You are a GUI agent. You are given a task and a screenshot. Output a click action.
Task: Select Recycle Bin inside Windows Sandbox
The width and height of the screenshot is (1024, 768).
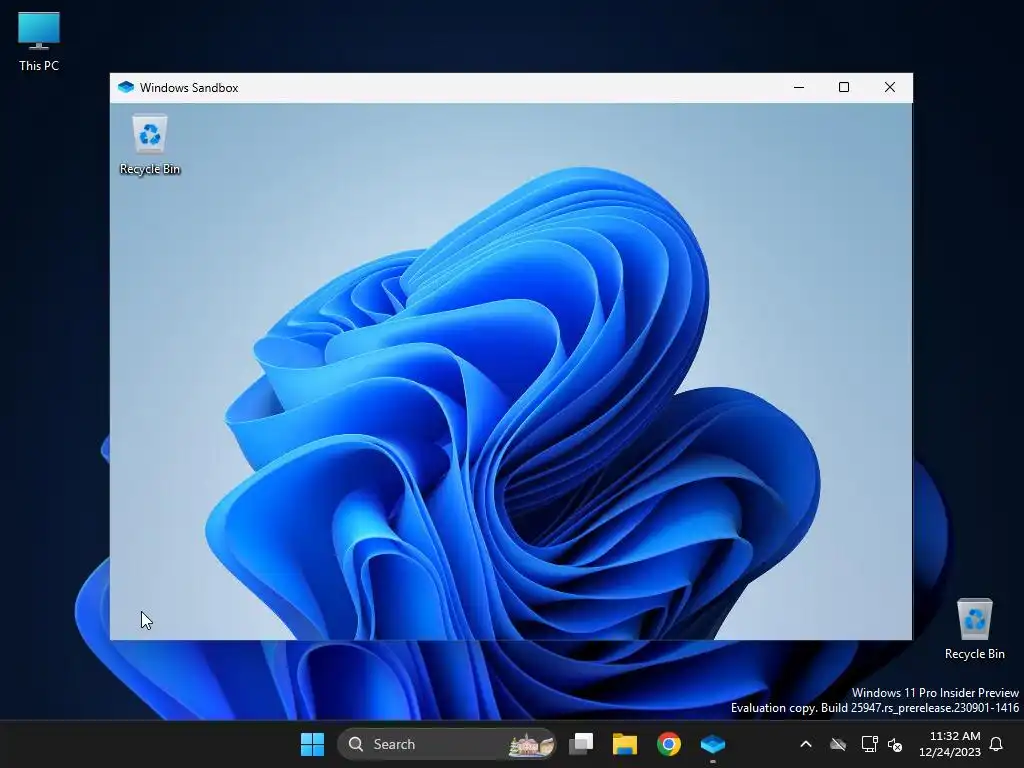point(150,145)
